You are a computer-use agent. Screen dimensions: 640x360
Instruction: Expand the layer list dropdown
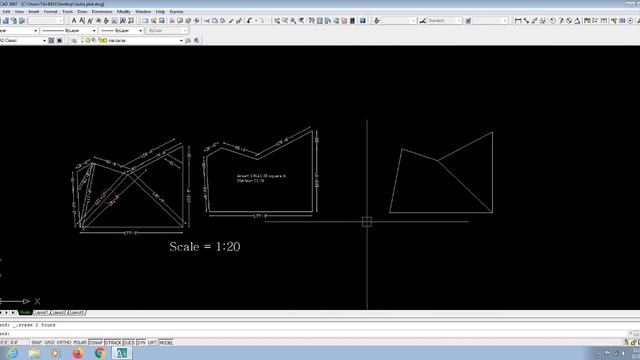point(181,40)
